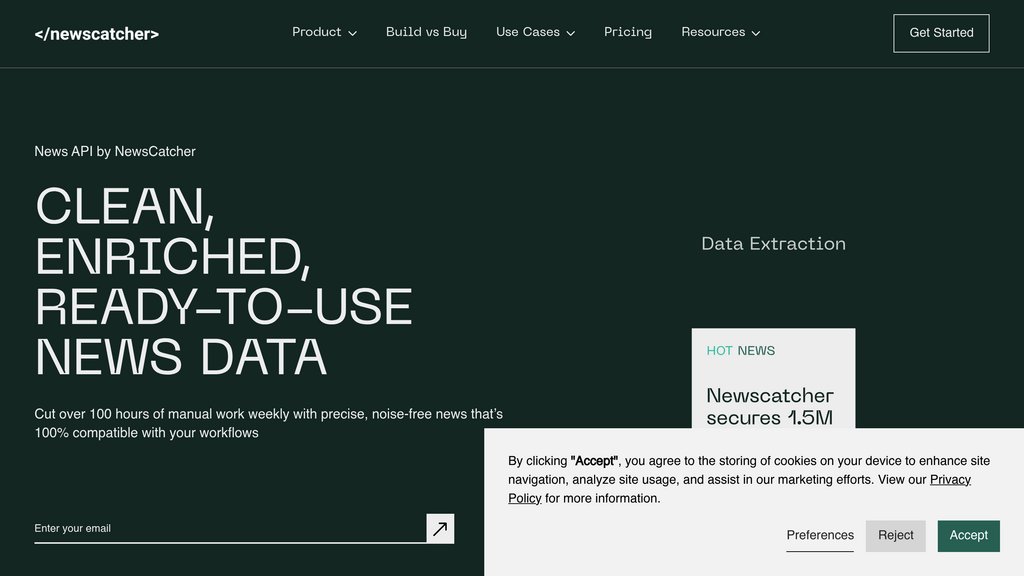The height and width of the screenshot is (576, 1024).
Task: Go to the Pricing page
Action: pos(628,32)
